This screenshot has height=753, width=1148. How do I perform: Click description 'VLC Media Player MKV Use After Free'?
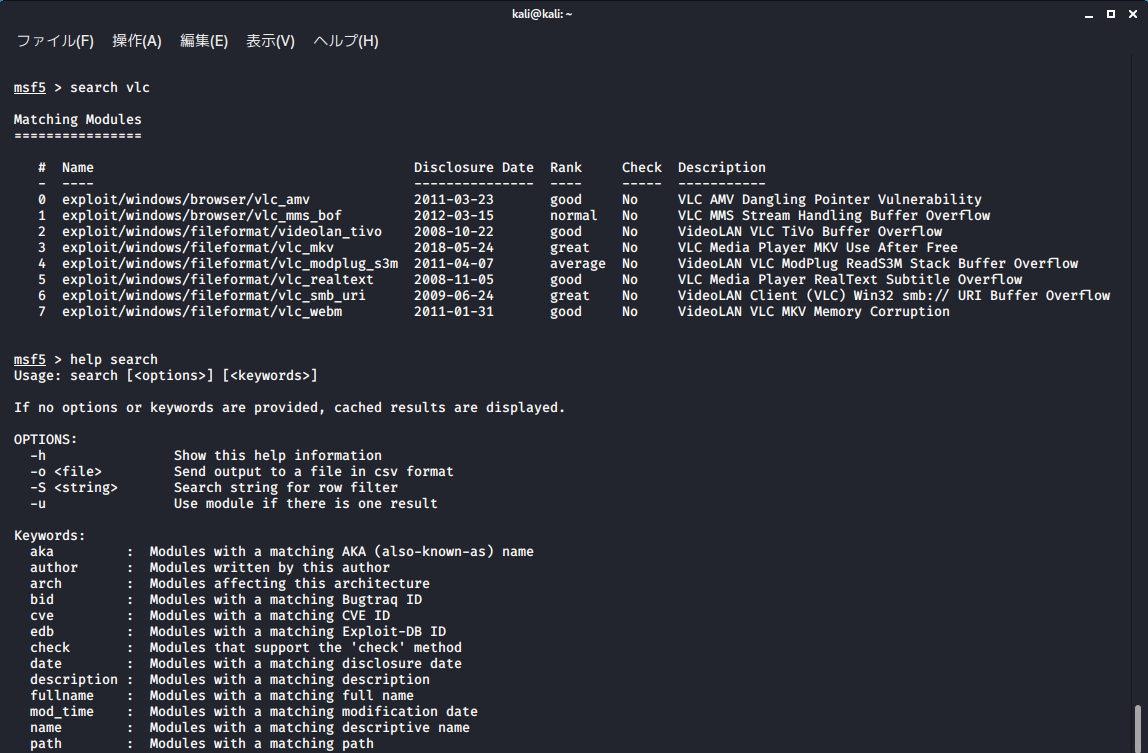818,248
